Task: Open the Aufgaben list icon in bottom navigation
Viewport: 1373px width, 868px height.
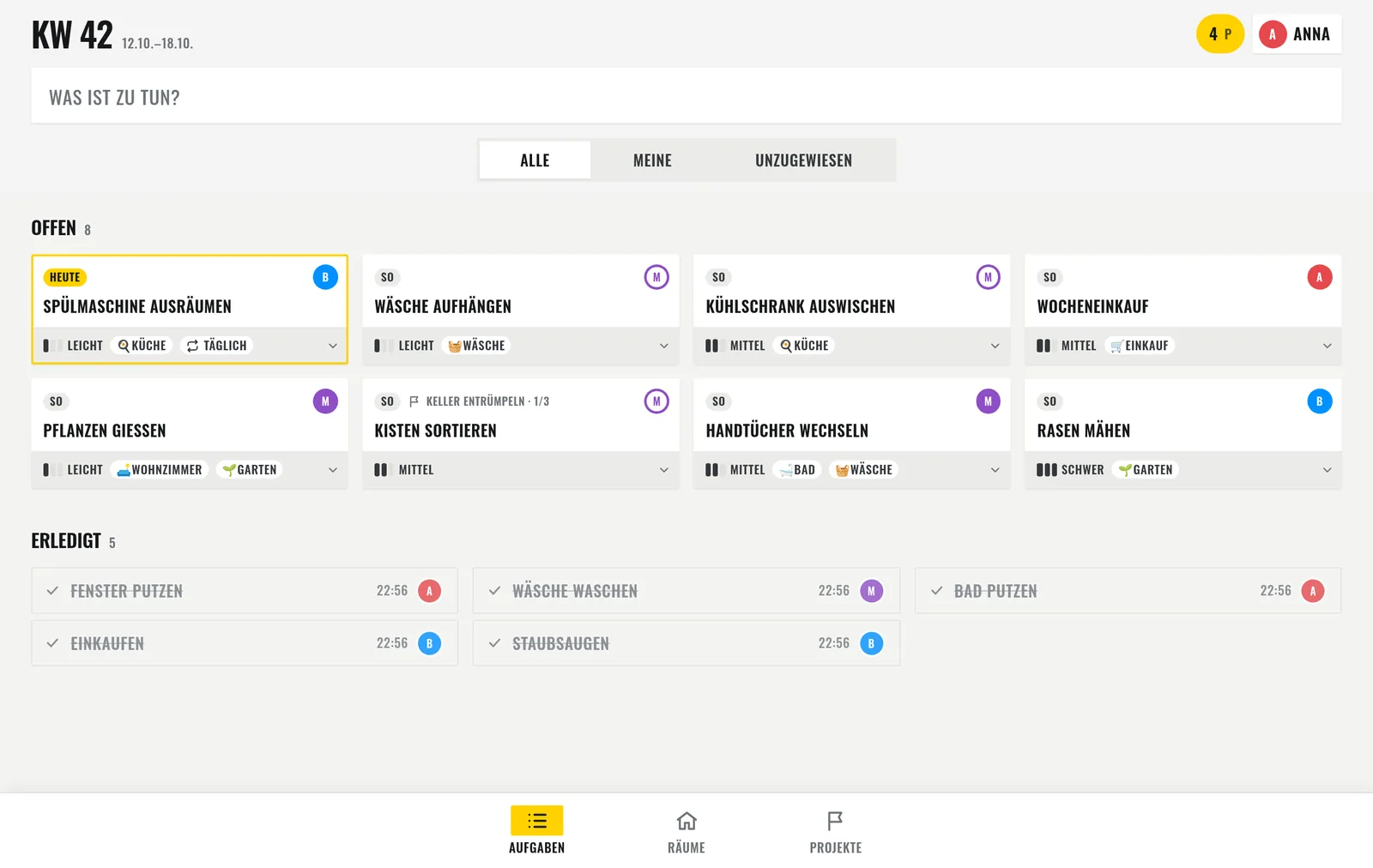Action: (x=537, y=821)
